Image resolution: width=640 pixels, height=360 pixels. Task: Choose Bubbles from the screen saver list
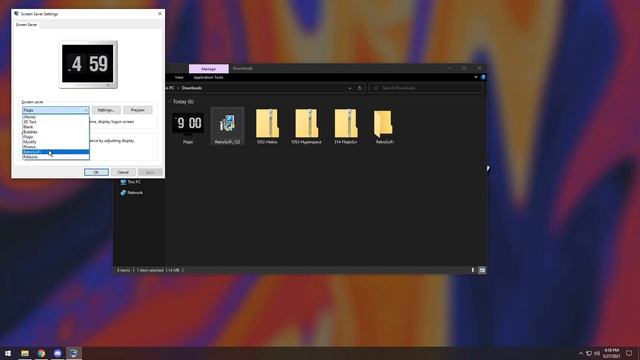coord(56,132)
